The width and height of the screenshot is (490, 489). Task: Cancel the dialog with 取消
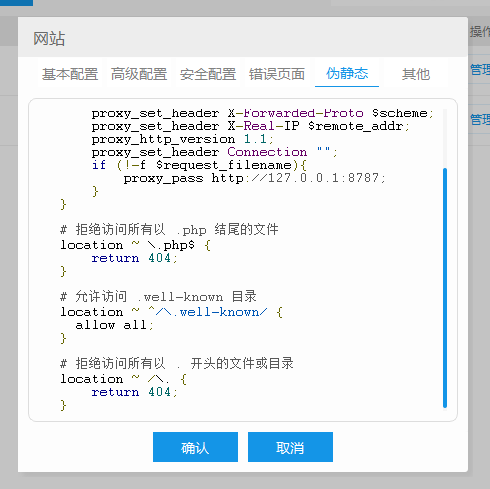tap(290, 447)
